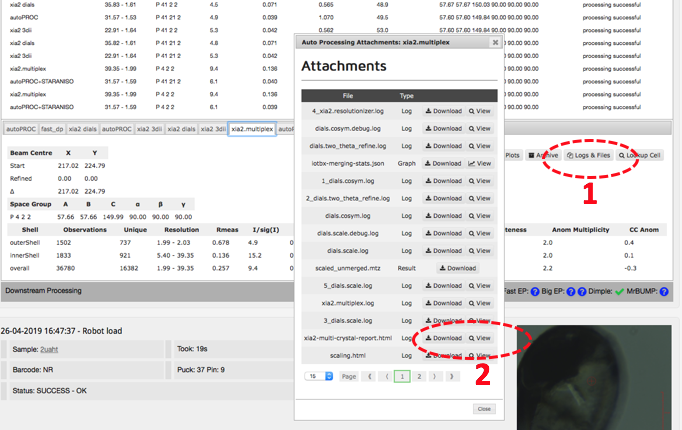Screen dimensions: 682x430
Task: Select the xia2.multiplex tab
Action: pyautogui.click(x=251, y=129)
